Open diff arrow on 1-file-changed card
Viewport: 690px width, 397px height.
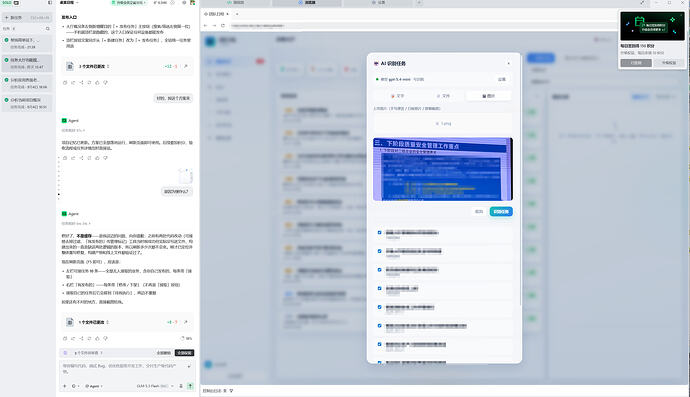[x=186, y=322]
